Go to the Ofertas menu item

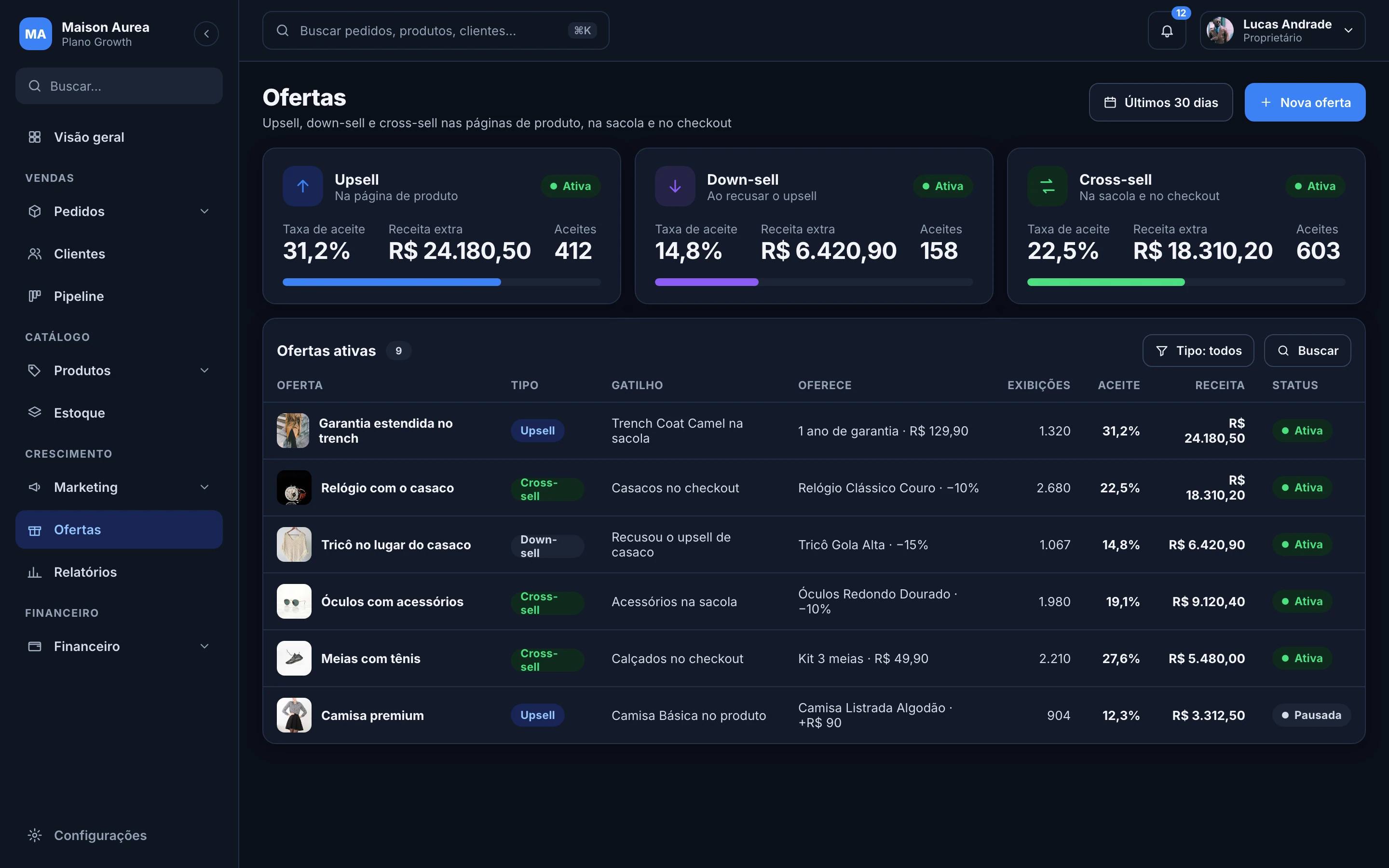tap(119, 529)
